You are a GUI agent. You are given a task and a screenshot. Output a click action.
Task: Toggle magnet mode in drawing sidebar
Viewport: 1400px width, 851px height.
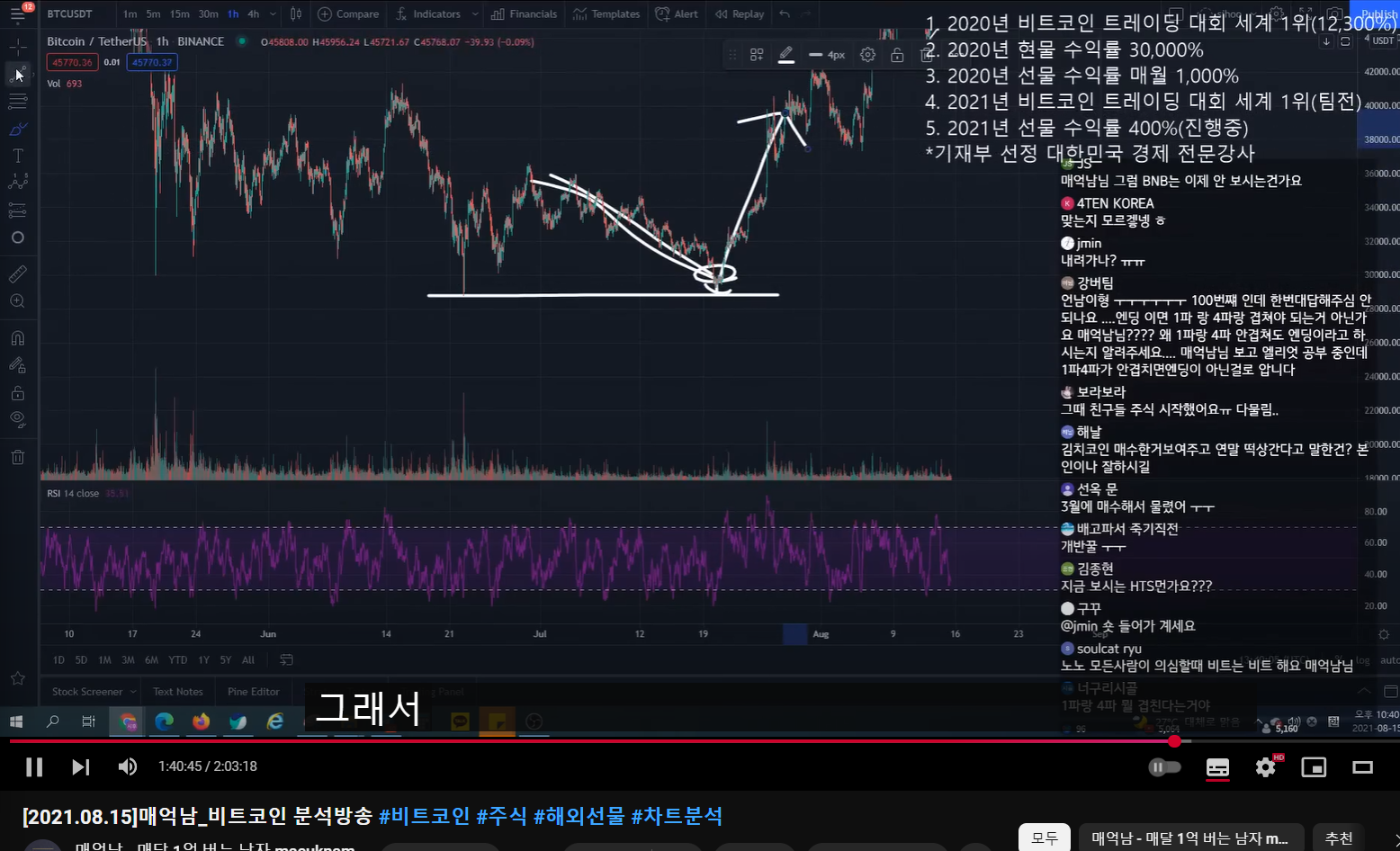(x=17, y=338)
